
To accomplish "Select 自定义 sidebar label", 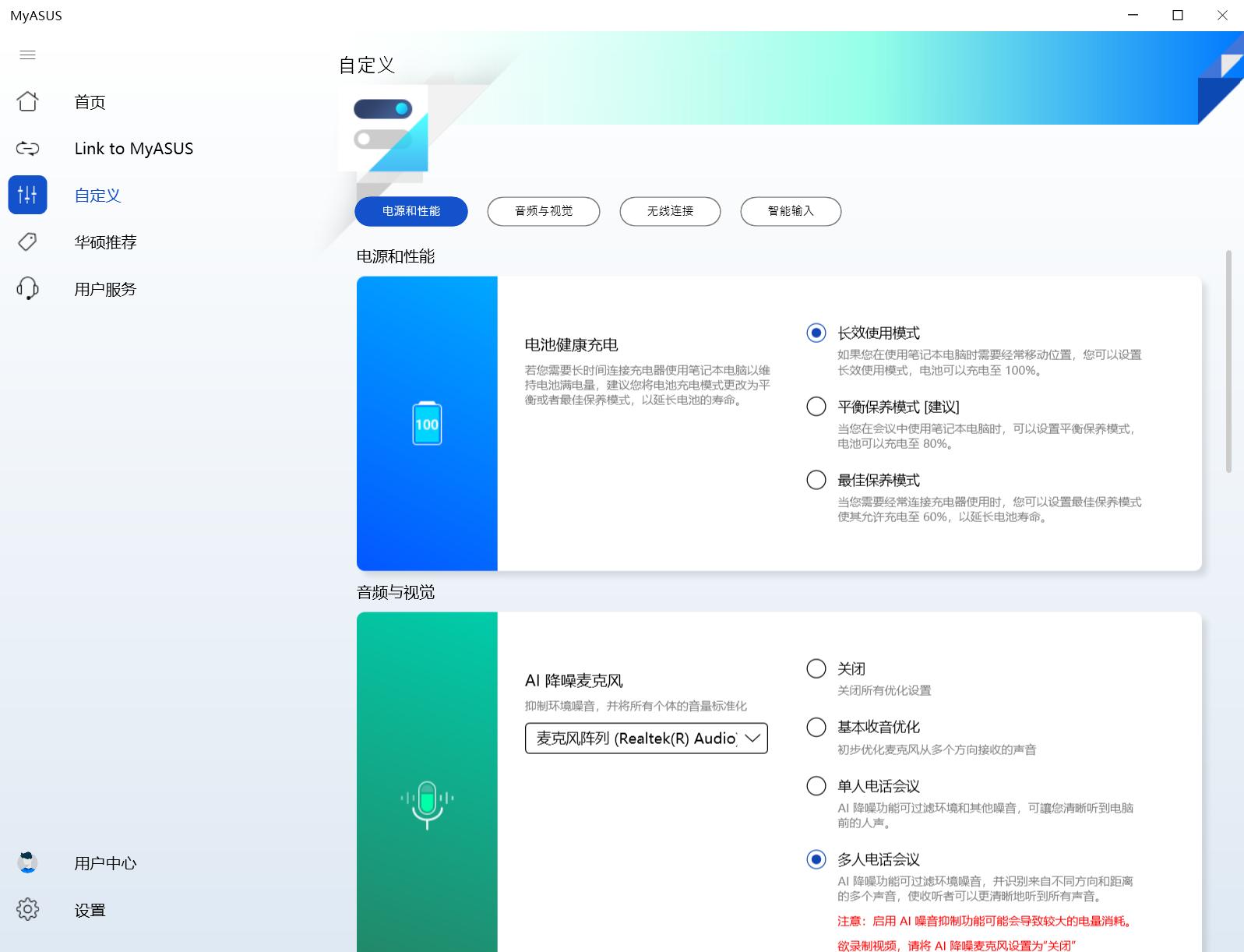I will coord(97,196).
